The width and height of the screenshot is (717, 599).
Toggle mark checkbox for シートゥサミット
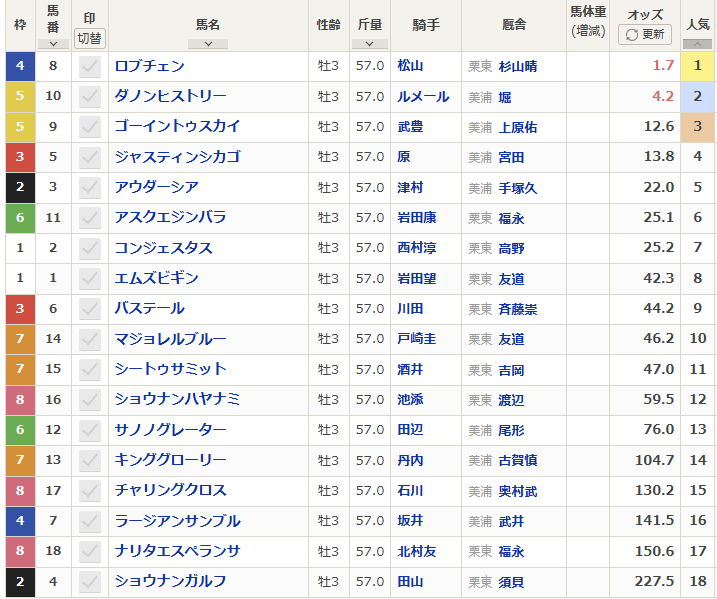point(90,369)
